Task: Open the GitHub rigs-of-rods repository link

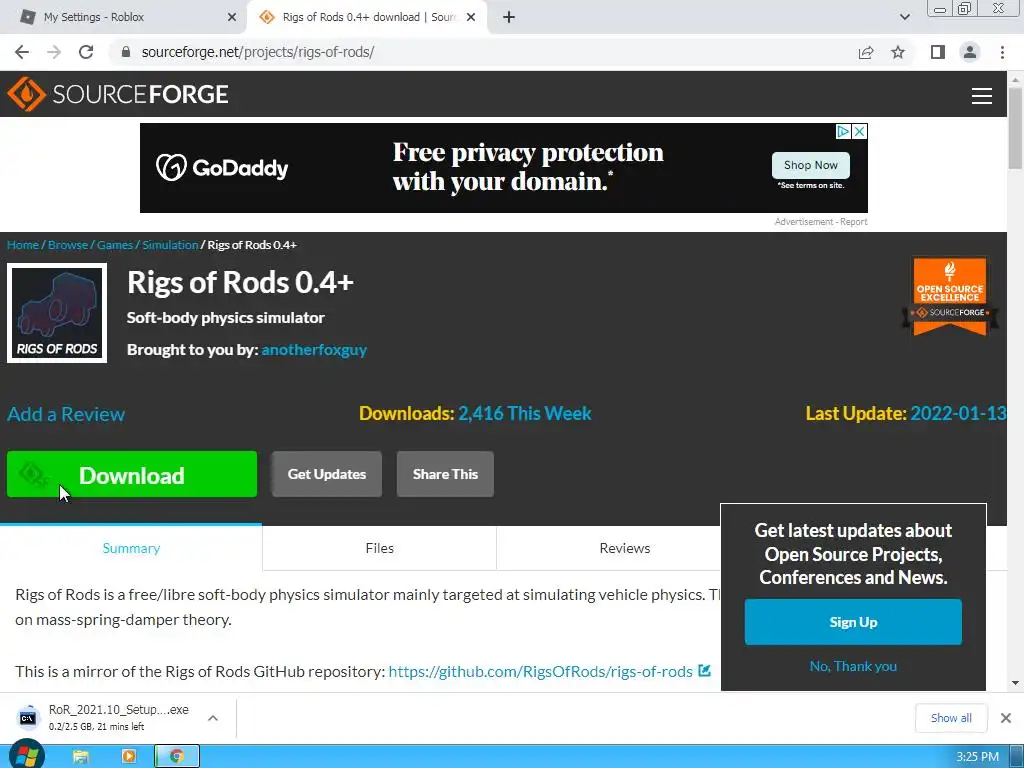Action: point(540,671)
